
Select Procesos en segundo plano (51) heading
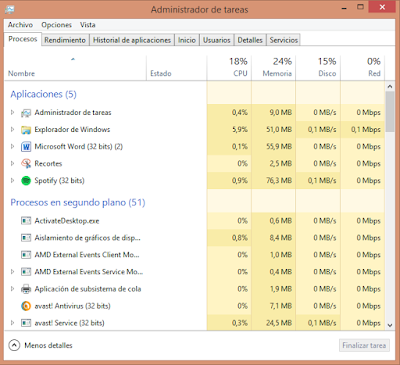[x=78, y=202]
